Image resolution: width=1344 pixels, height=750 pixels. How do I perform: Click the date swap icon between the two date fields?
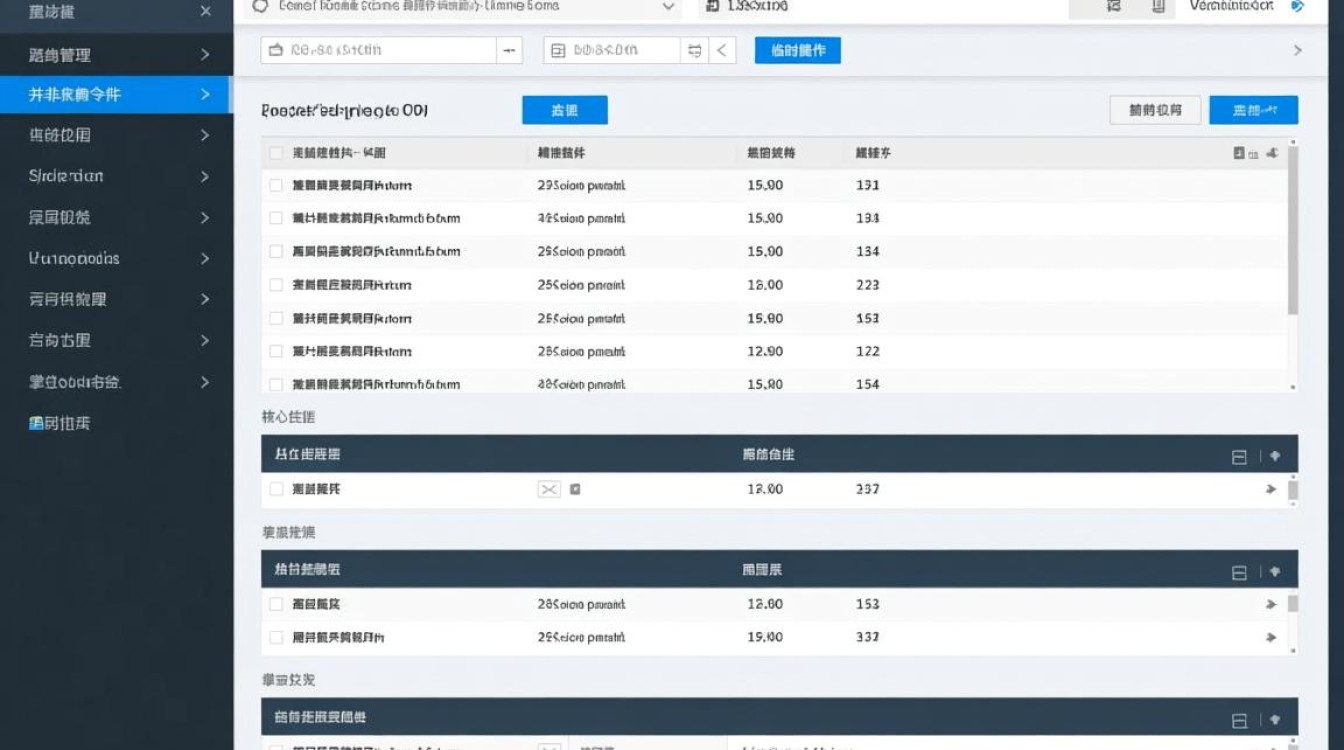(694, 50)
